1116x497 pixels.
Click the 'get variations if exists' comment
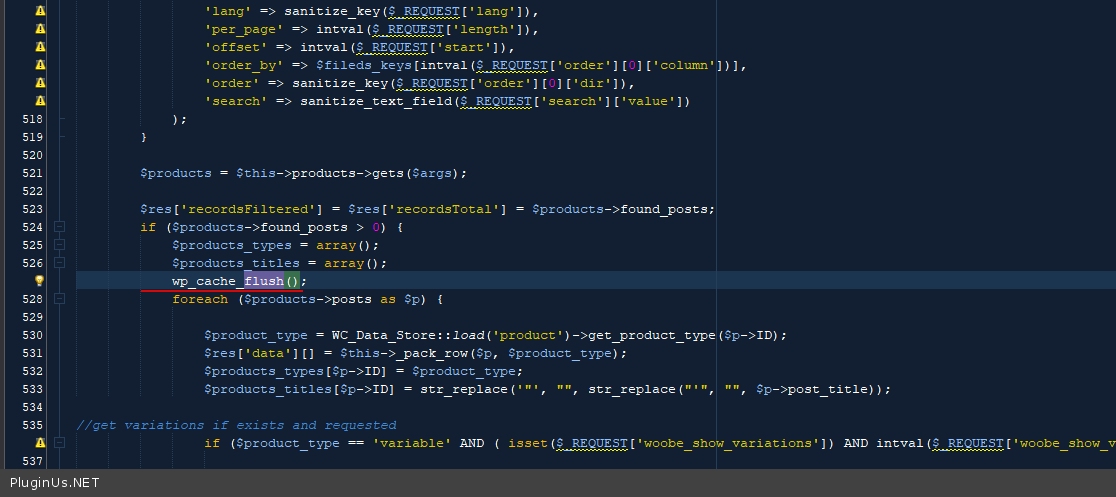236,425
